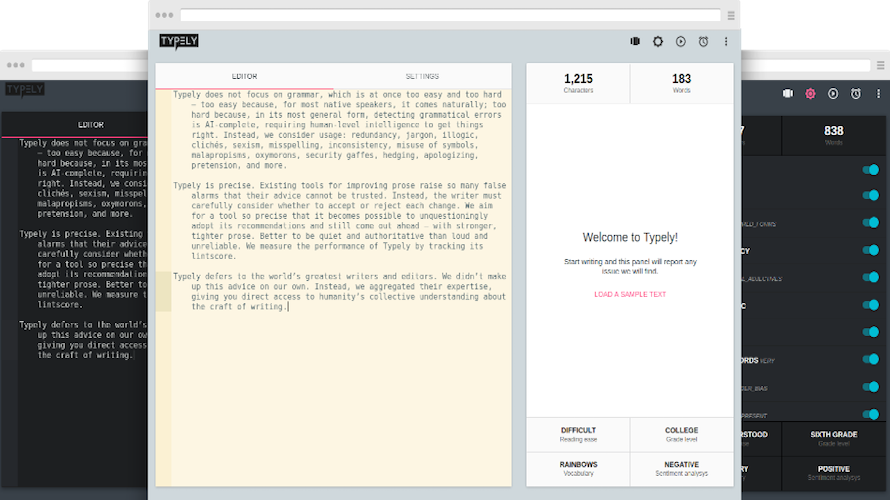
Task: Click the three window dots of the front browser frame
Action: coord(164,15)
